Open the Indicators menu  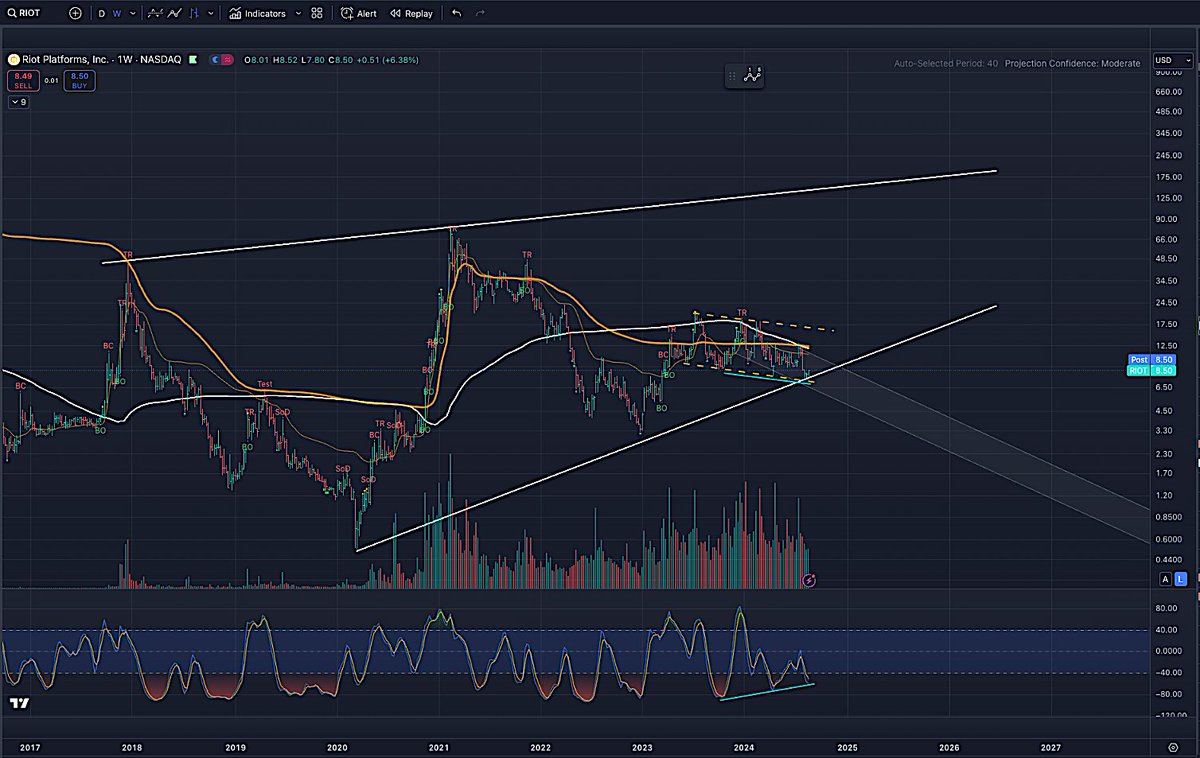coord(257,14)
